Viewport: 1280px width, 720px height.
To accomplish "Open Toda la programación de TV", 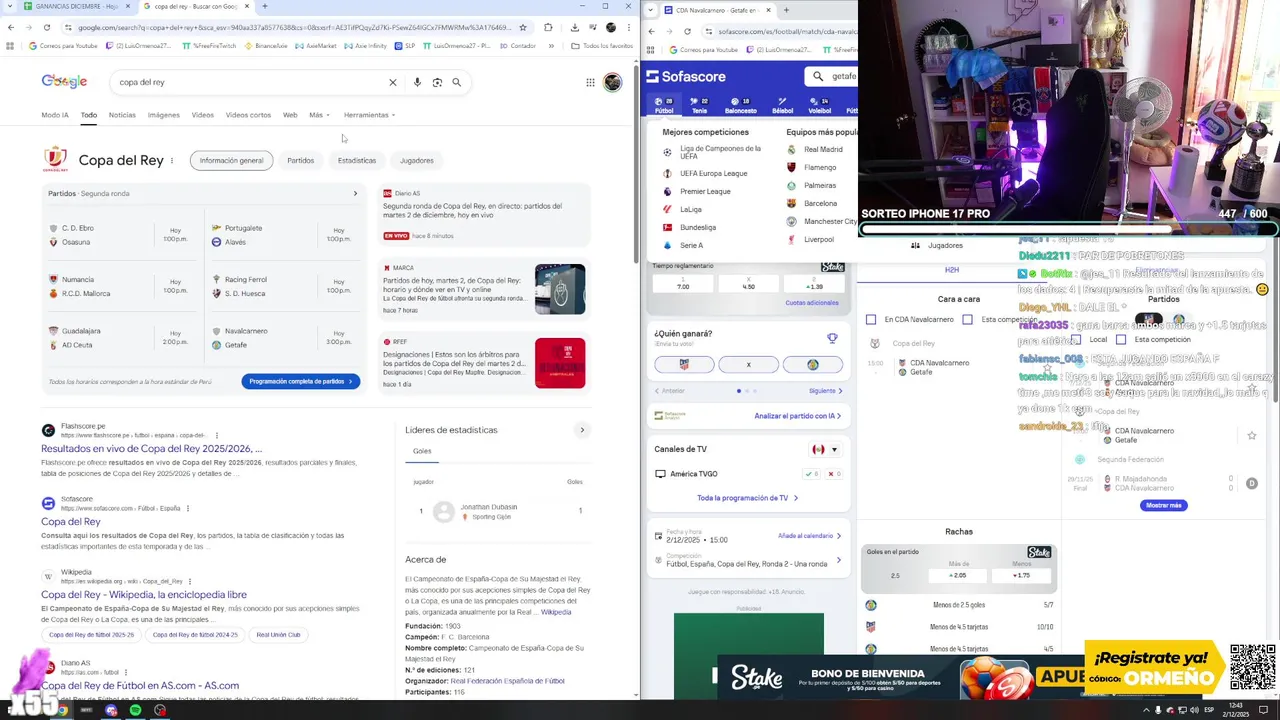I will [x=748, y=498].
